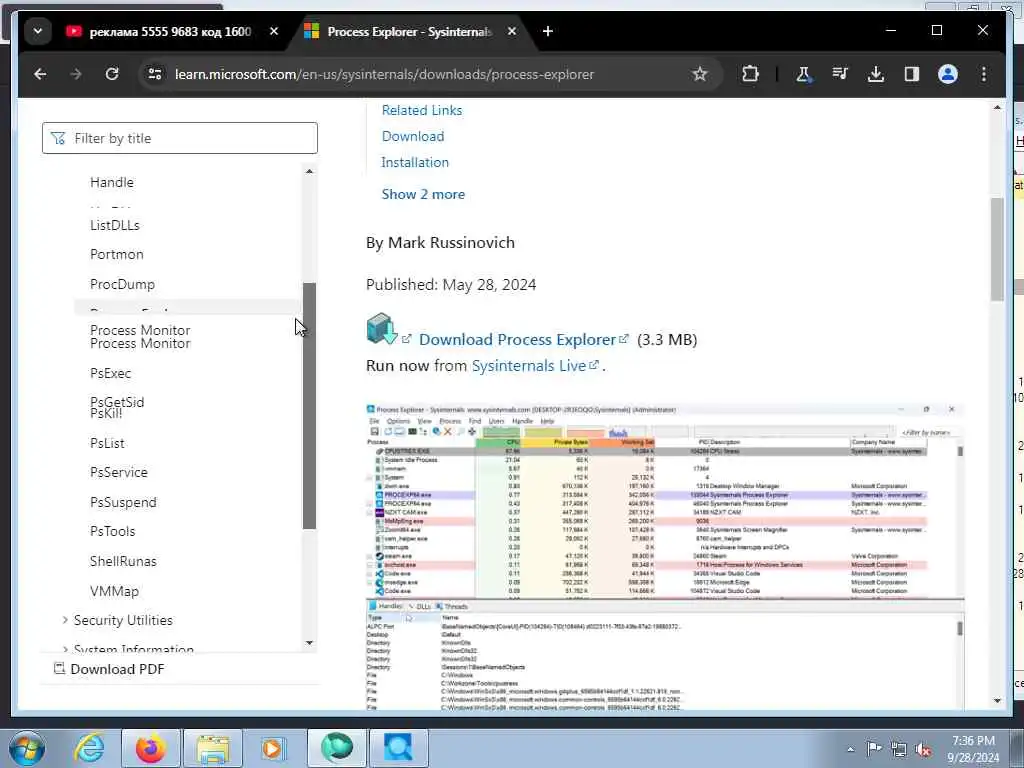Expand Show 2 more links
1024x768 pixels.
pos(423,195)
